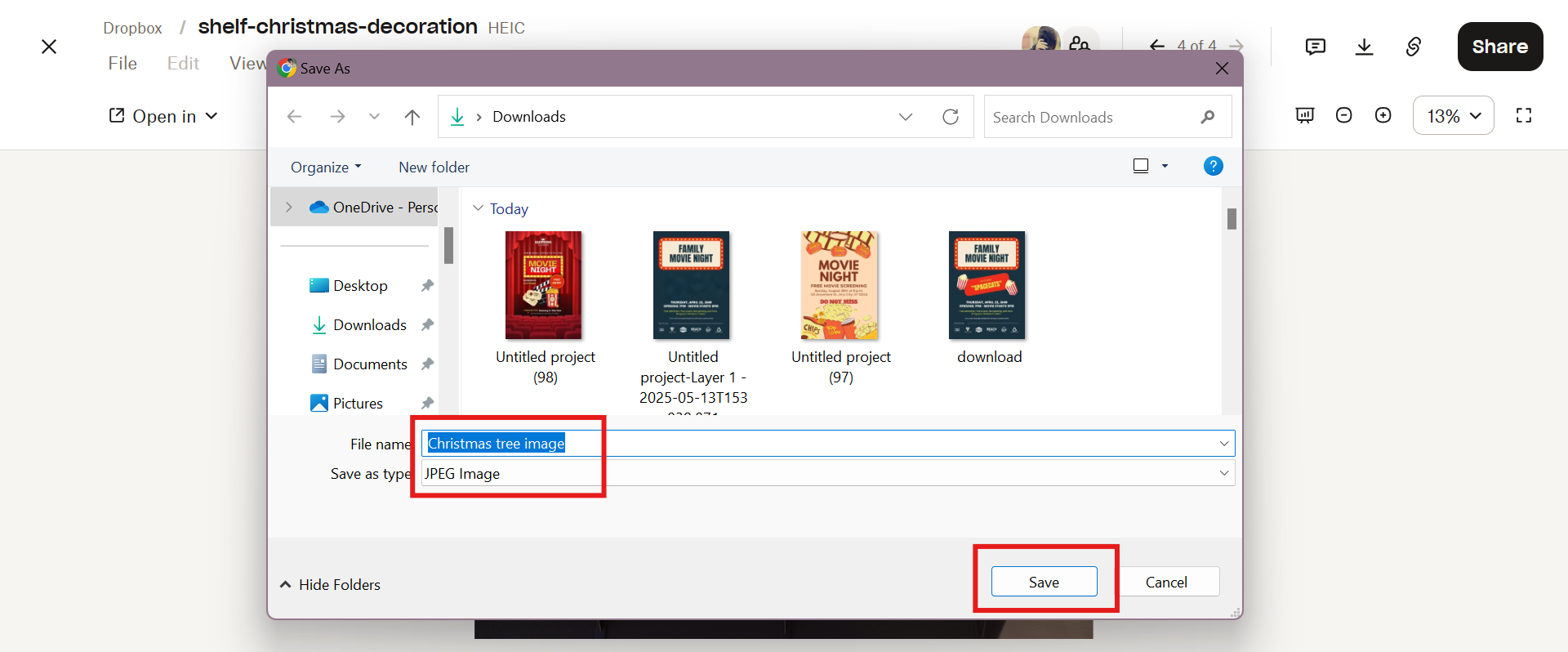Go up one folder level

tap(412, 117)
